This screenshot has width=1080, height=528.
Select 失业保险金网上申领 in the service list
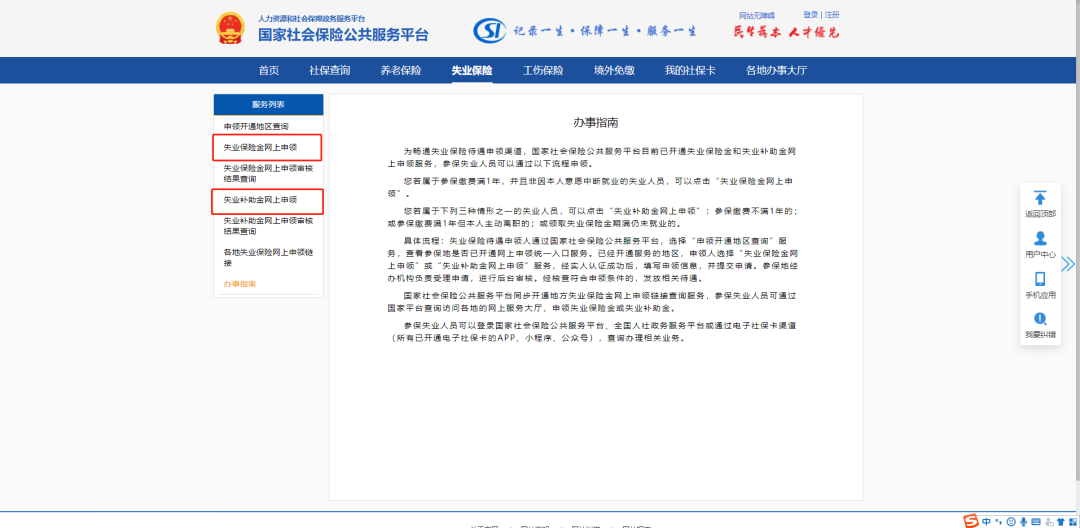(260, 147)
